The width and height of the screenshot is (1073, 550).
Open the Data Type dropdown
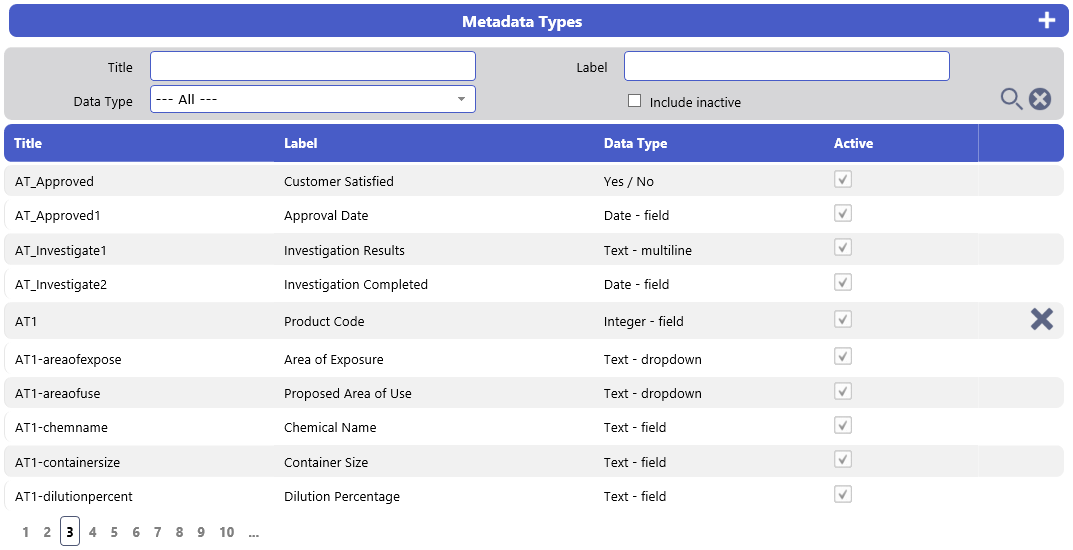[x=313, y=99]
